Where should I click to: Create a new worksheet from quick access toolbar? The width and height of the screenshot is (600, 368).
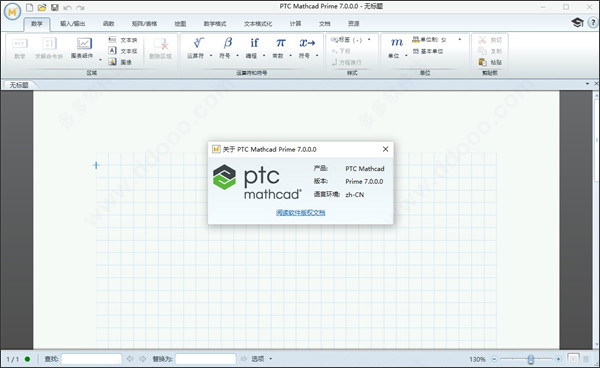pos(29,7)
